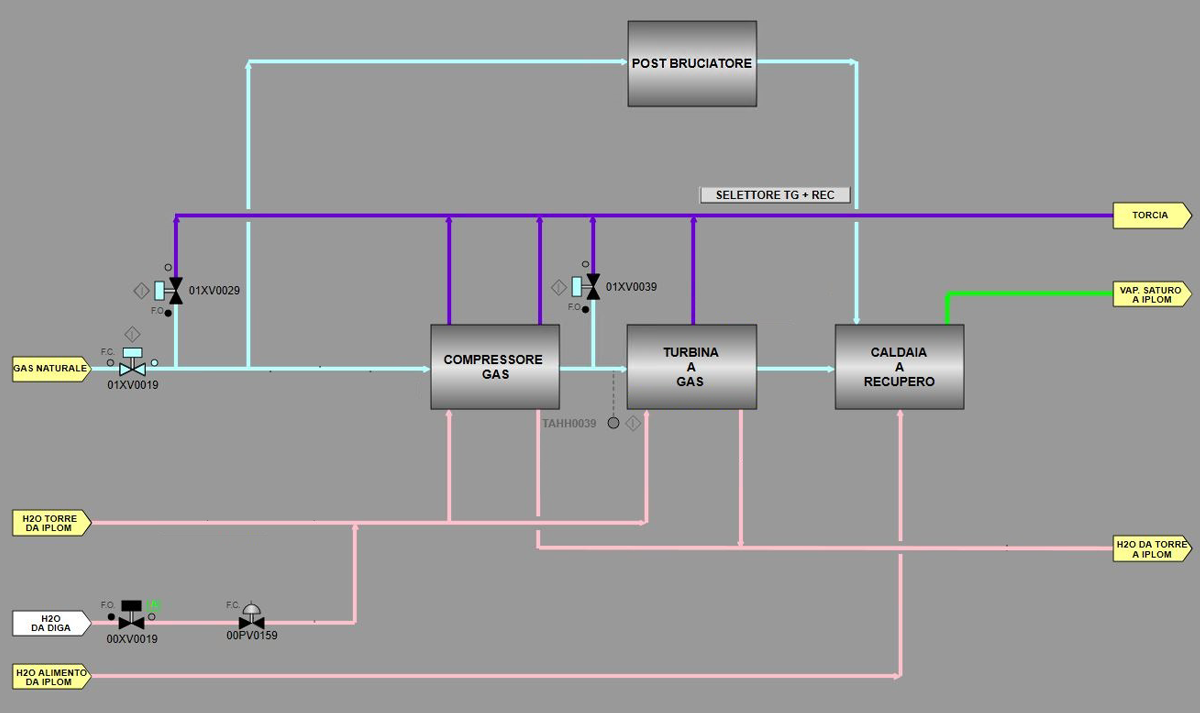Toggle F.C. indicator circle beside valve 01XV0019

point(110,363)
